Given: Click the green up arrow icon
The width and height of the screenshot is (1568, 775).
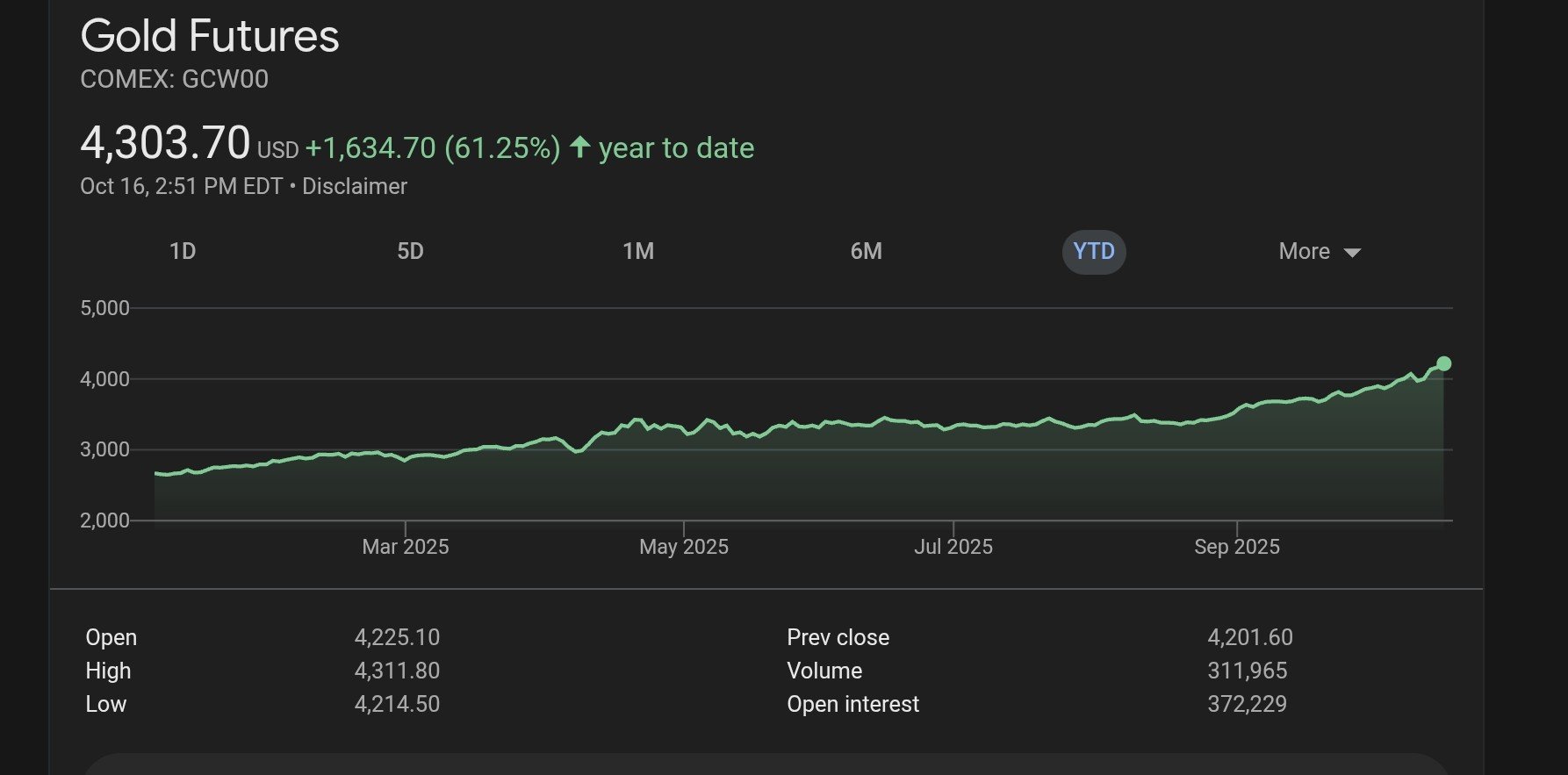Looking at the screenshot, I should [x=579, y=147].
